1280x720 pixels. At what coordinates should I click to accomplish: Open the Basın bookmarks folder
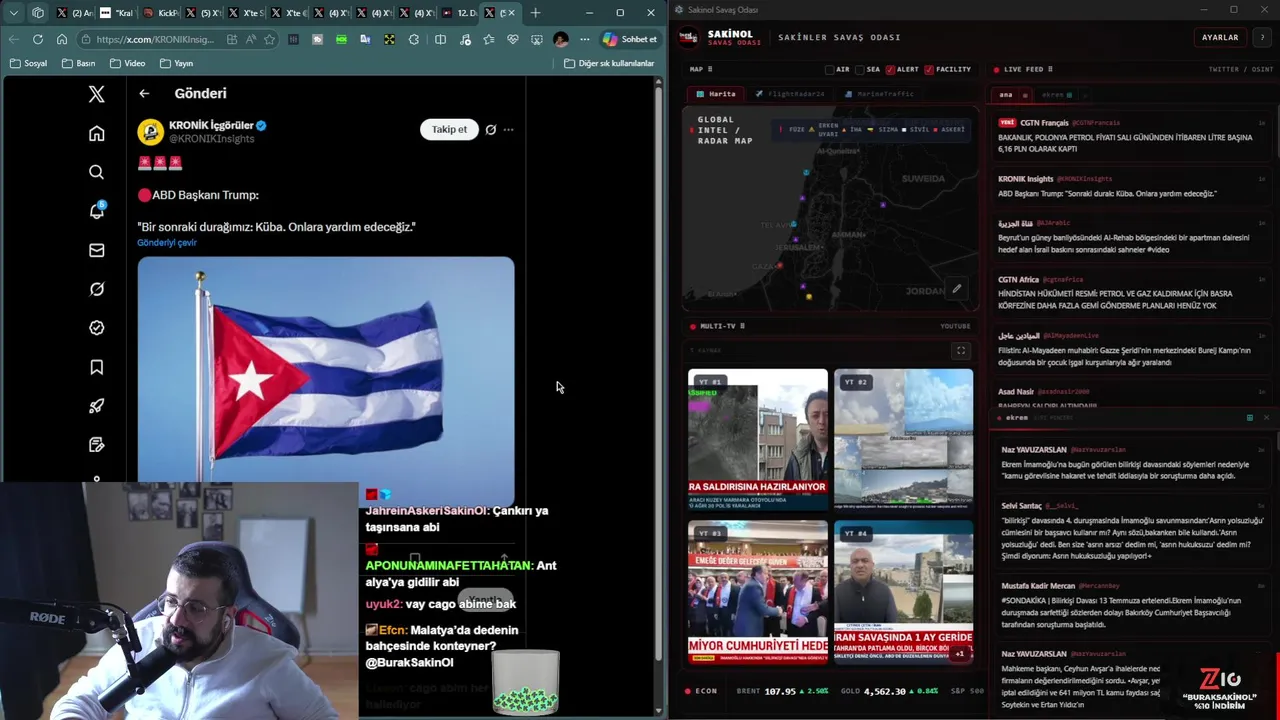(79, 63)
